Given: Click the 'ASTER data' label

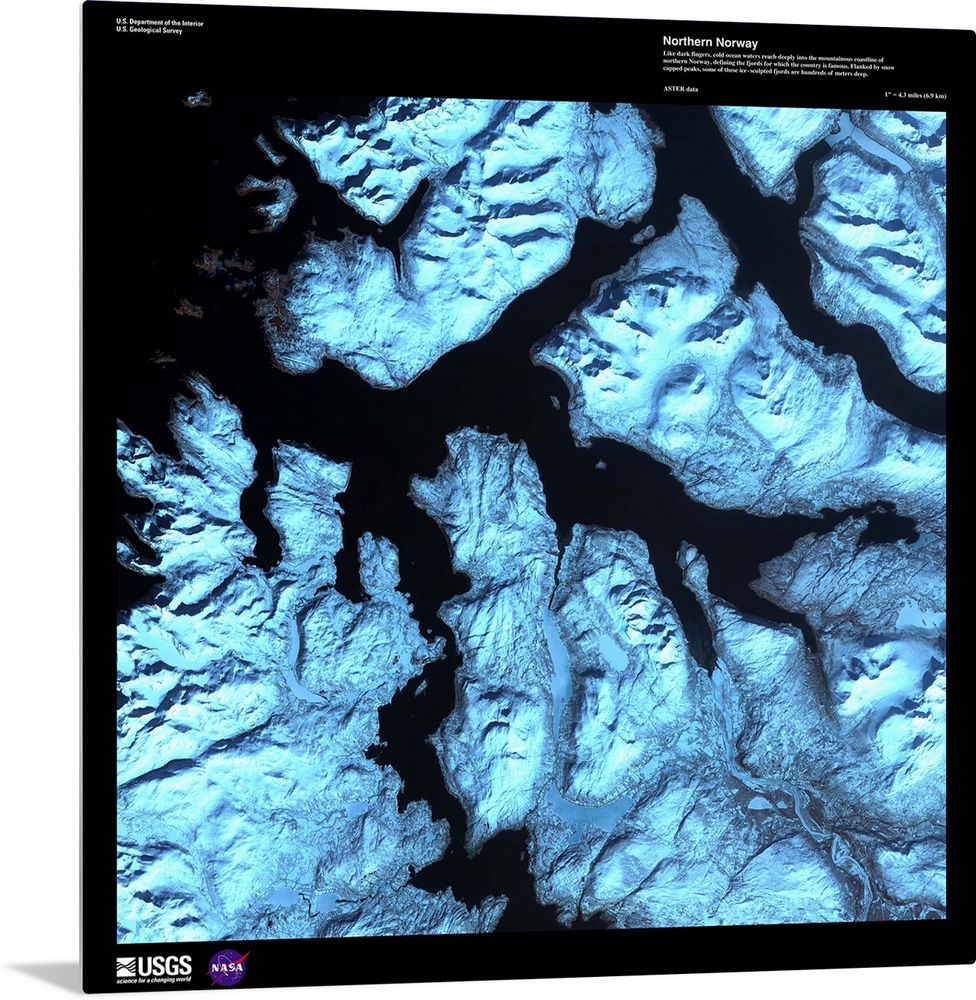Looking at the screenshot, I should pos(680,89).
